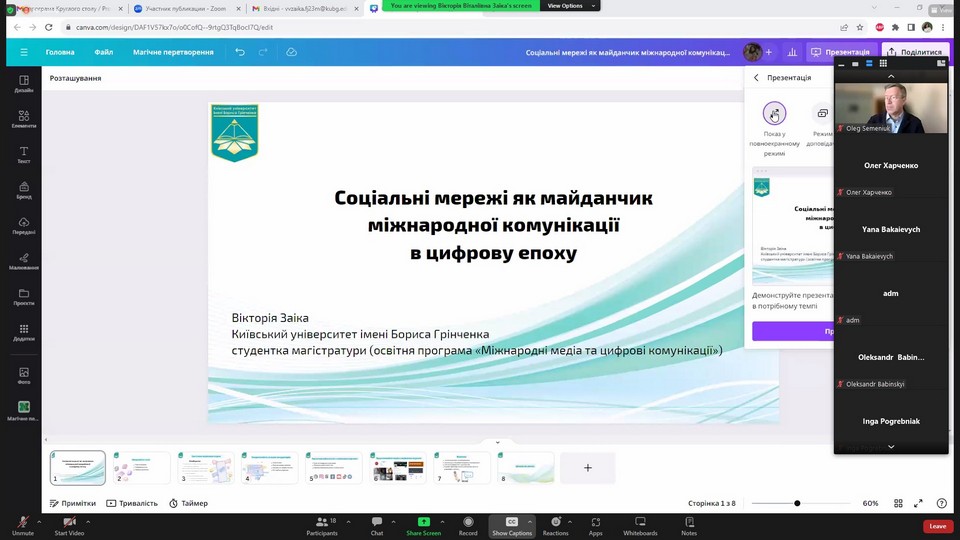
Task: Select the Текст tool in sidebar
Action: point(24,155)
